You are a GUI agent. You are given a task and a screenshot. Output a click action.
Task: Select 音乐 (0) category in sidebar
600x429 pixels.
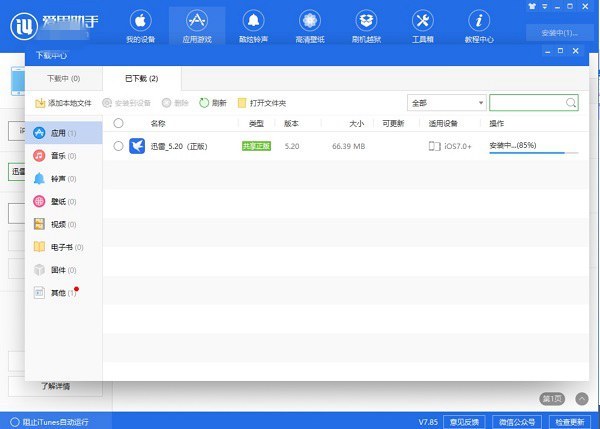tap(64, 156)
